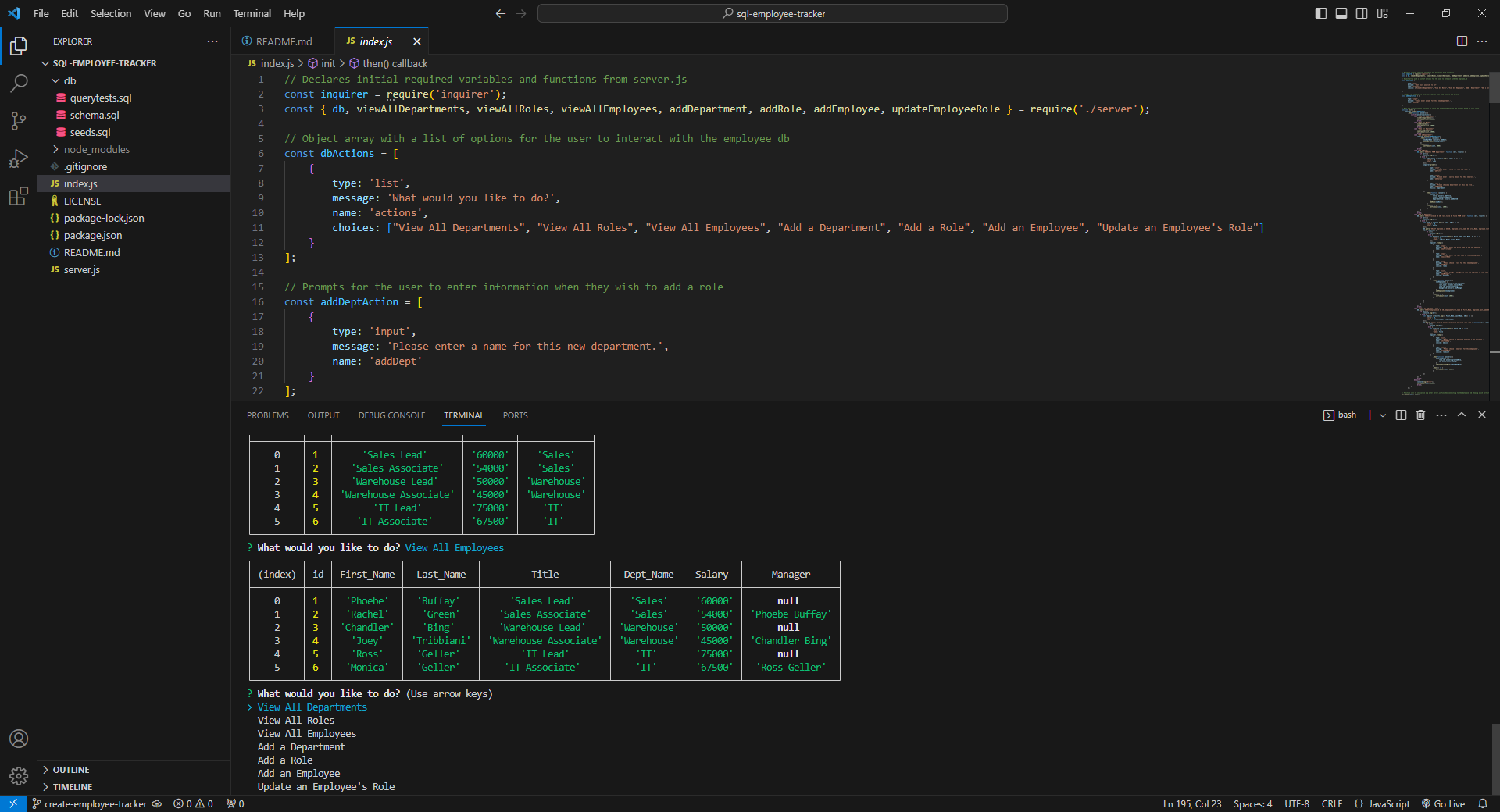Open the Selection menu

(x=111, y=13)
